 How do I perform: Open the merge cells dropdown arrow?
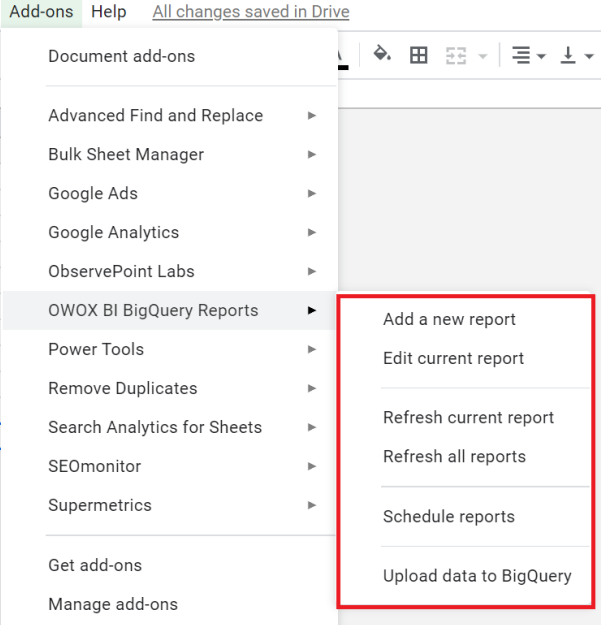483,56
